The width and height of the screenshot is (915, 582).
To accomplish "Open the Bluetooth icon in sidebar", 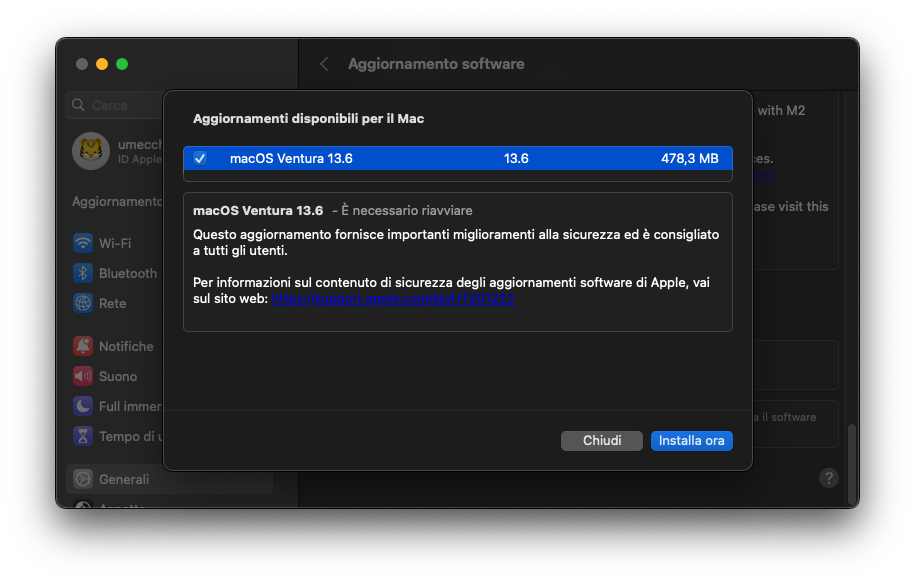I will click(x=83, y=273).
